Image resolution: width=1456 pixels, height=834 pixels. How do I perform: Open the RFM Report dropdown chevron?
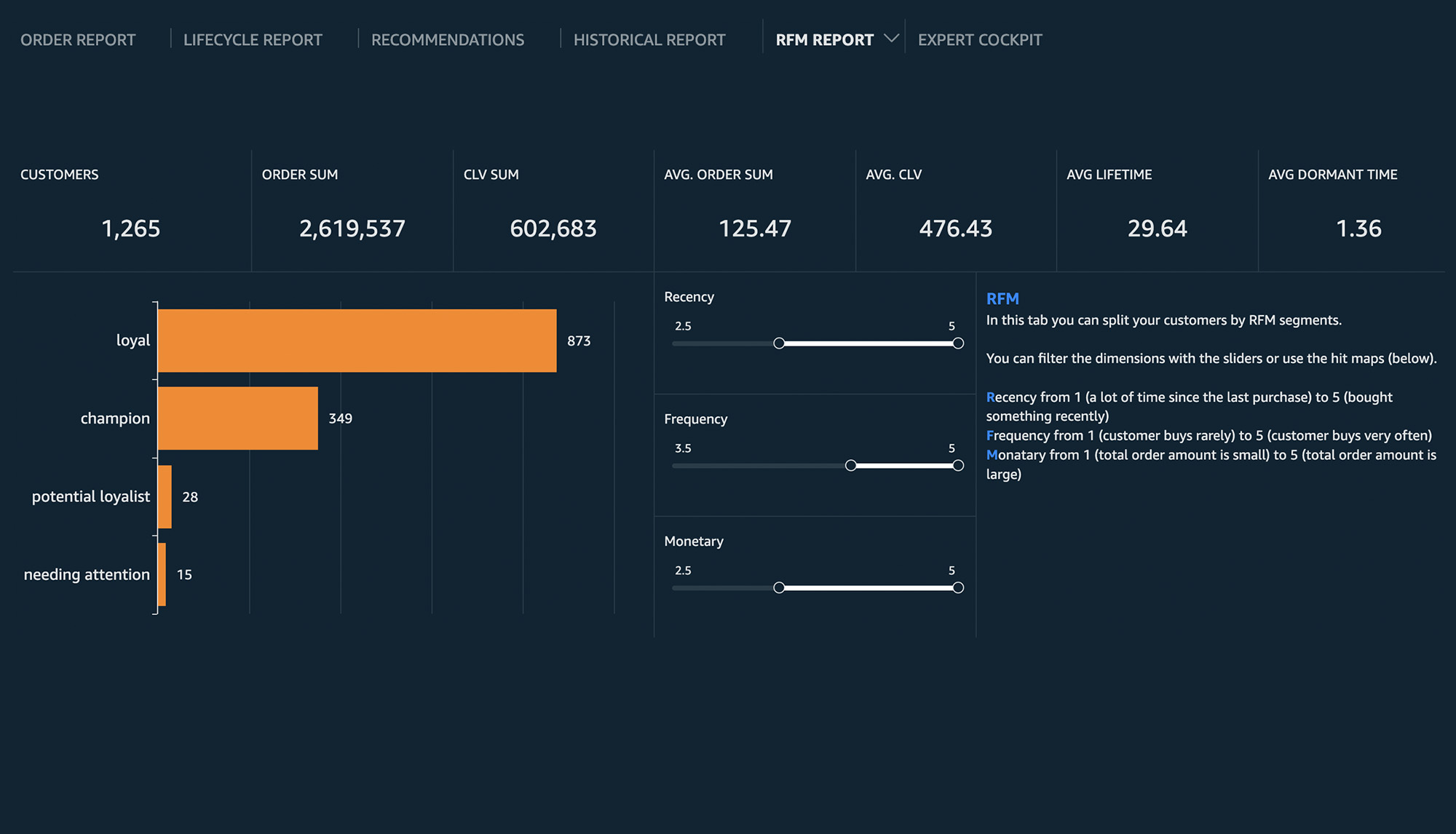tap(891, 38)
